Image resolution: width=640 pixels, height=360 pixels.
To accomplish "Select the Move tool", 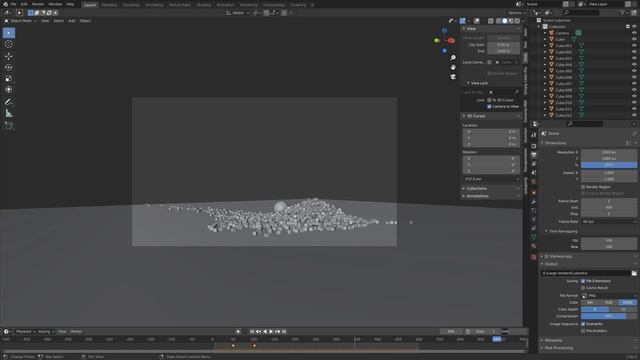I will [9, 56].
